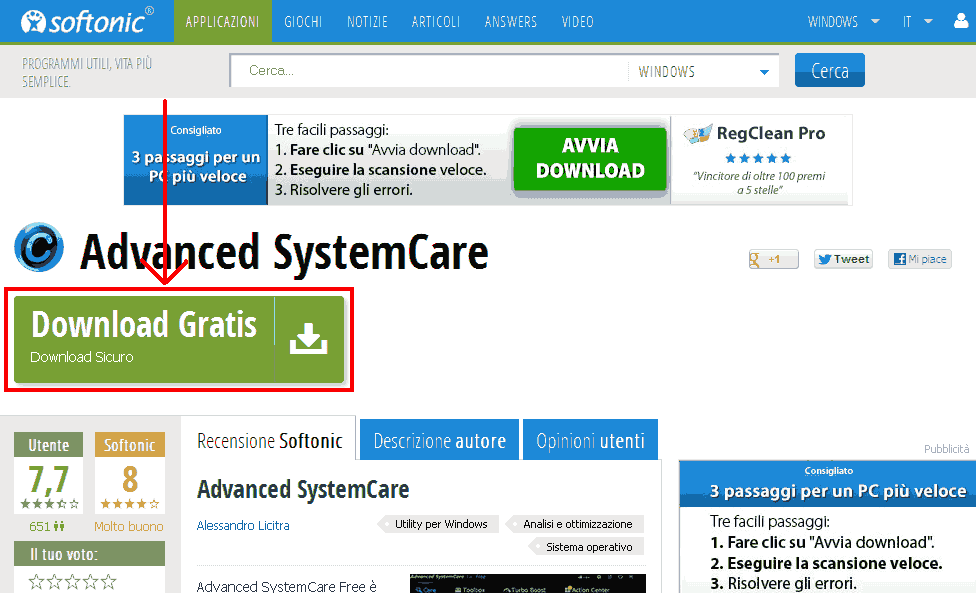Focus the Cerca search input field

[429, 71]
